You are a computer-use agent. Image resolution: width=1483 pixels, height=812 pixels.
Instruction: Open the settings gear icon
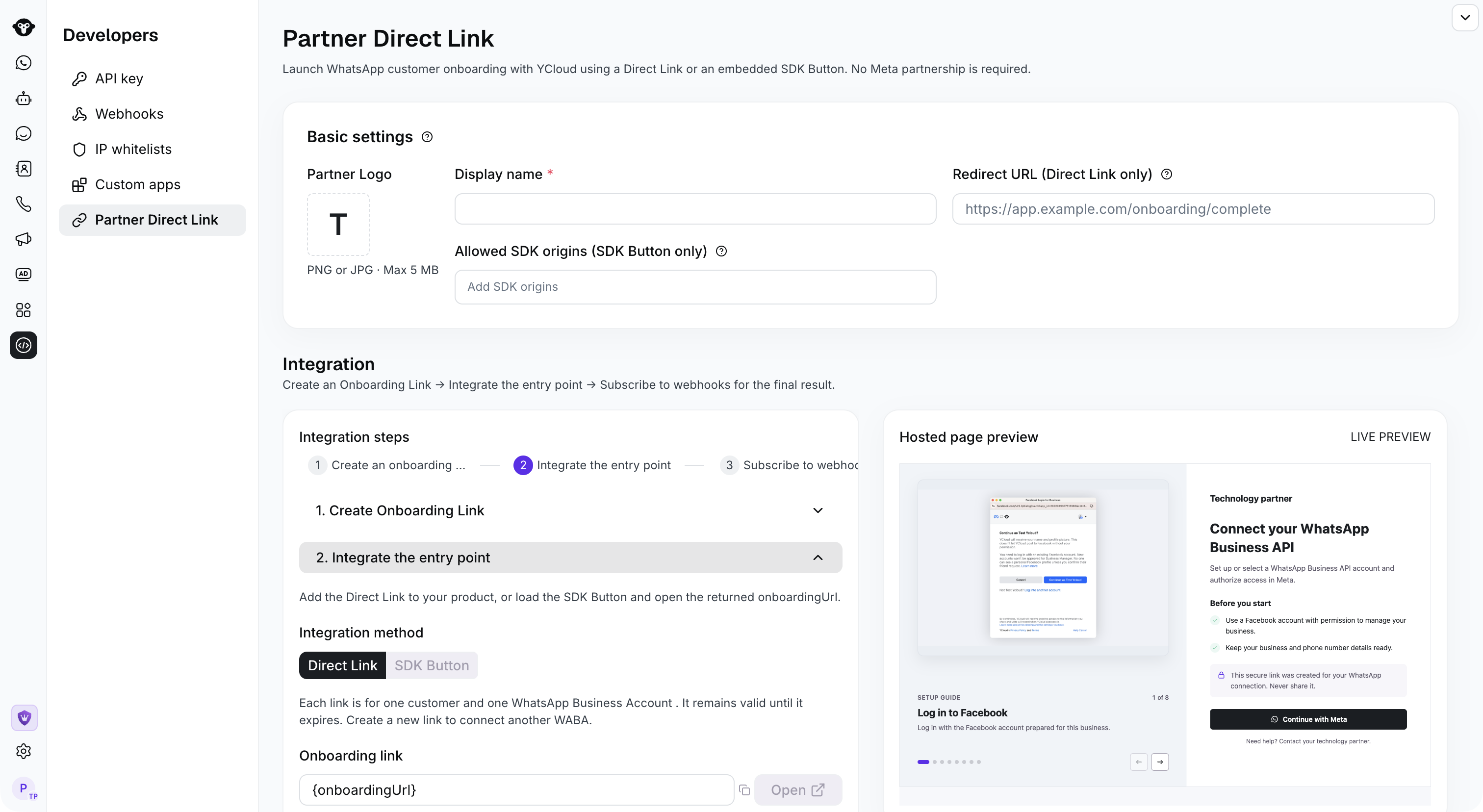pos(23,751)
